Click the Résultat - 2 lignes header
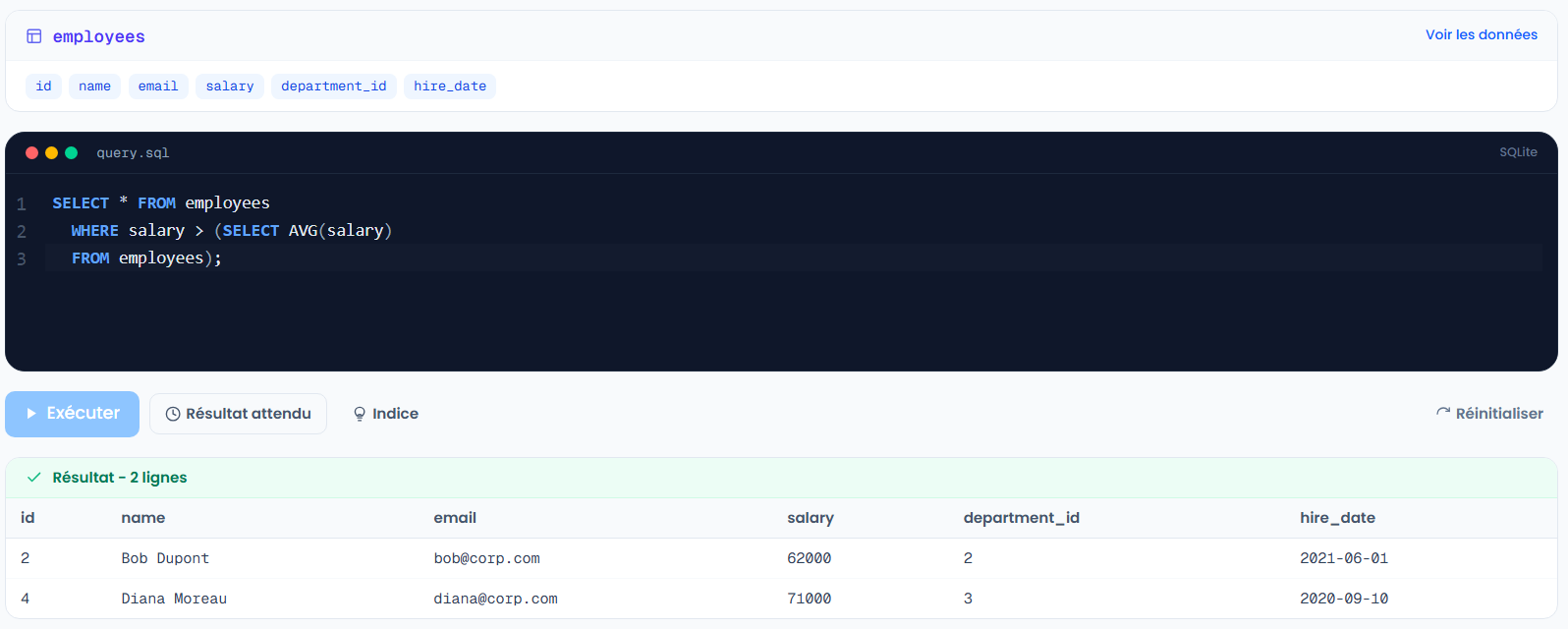Screen dimensions: 1568x629 click(x=120, y=478)
